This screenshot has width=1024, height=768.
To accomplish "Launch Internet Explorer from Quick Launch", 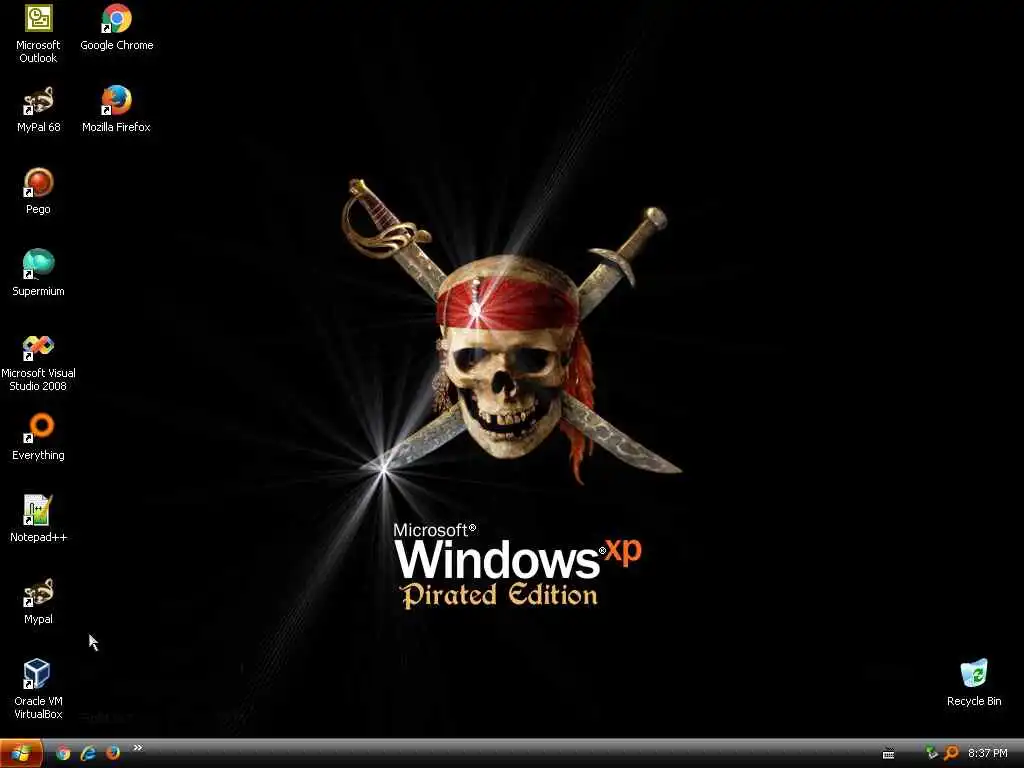I will [88, 753].
